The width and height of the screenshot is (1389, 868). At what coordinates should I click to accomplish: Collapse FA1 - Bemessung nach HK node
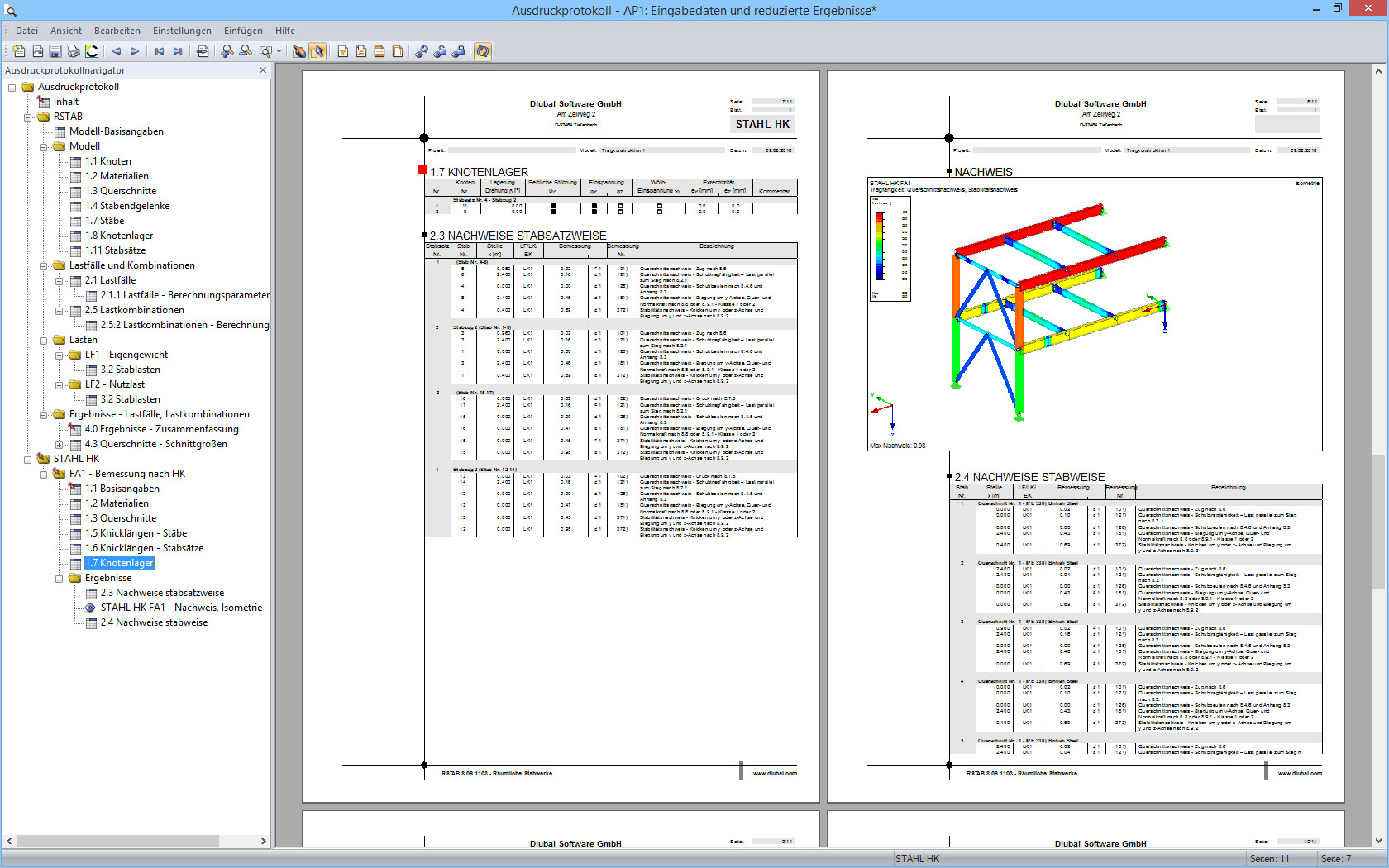coord(44,474)
